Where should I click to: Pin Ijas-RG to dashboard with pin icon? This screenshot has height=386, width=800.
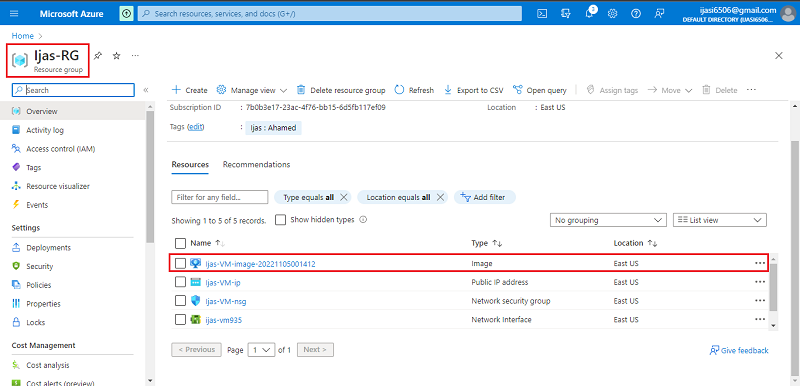[x=98, y=56]
